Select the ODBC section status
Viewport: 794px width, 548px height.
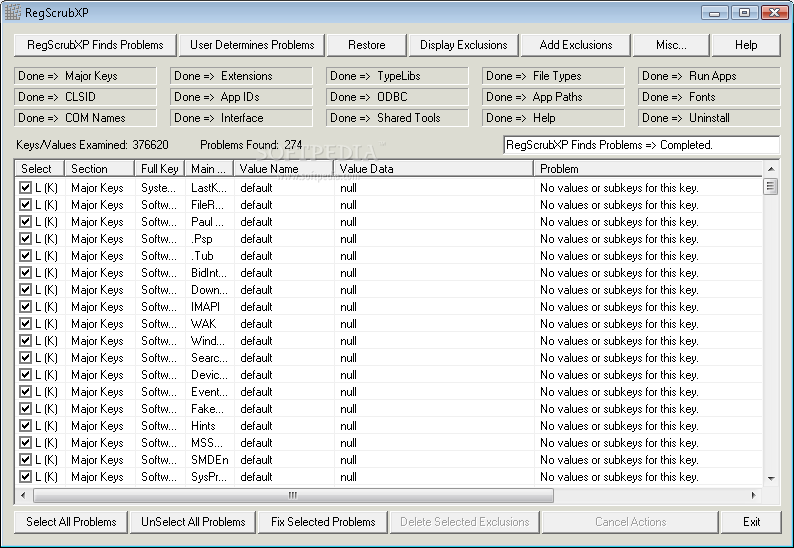[398, 97]
